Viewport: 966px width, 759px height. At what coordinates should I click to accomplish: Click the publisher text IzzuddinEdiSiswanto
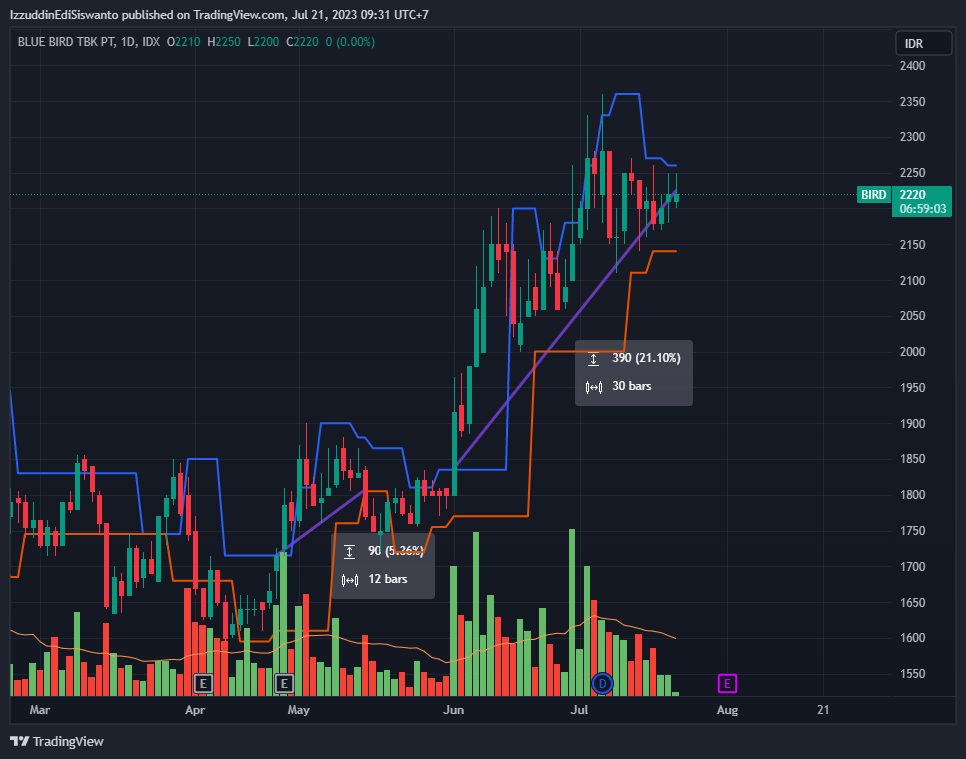pos(64,15)
